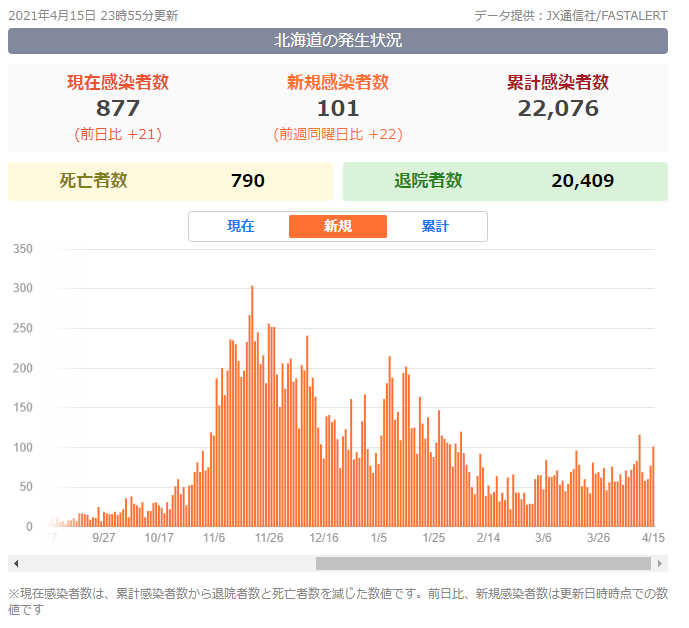This screenshot has width=689, height=628.
Task: Select the 新規感染者数 value 101
Action: [x=338, y=108]
